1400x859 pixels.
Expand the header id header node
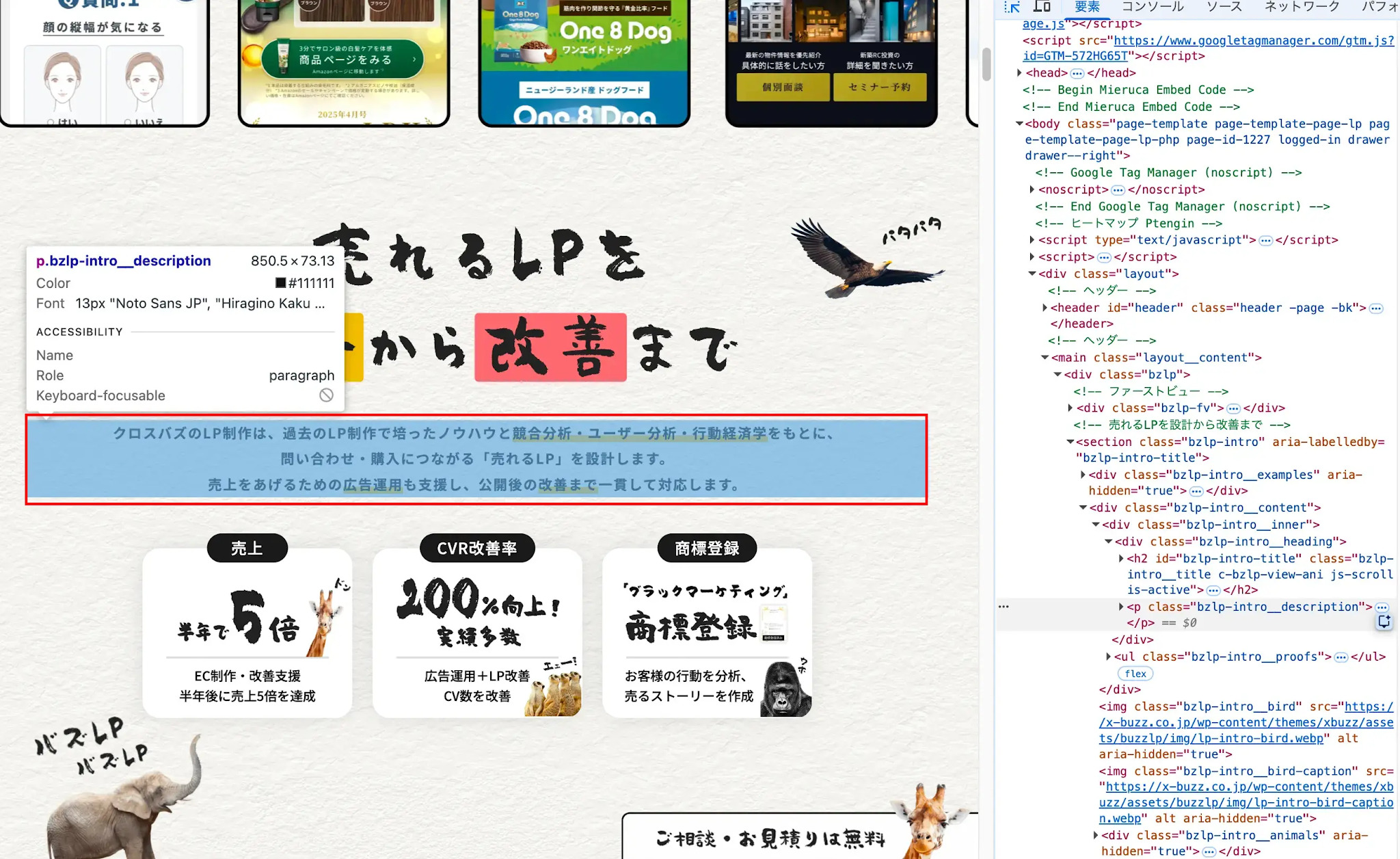coord(1045,308)
